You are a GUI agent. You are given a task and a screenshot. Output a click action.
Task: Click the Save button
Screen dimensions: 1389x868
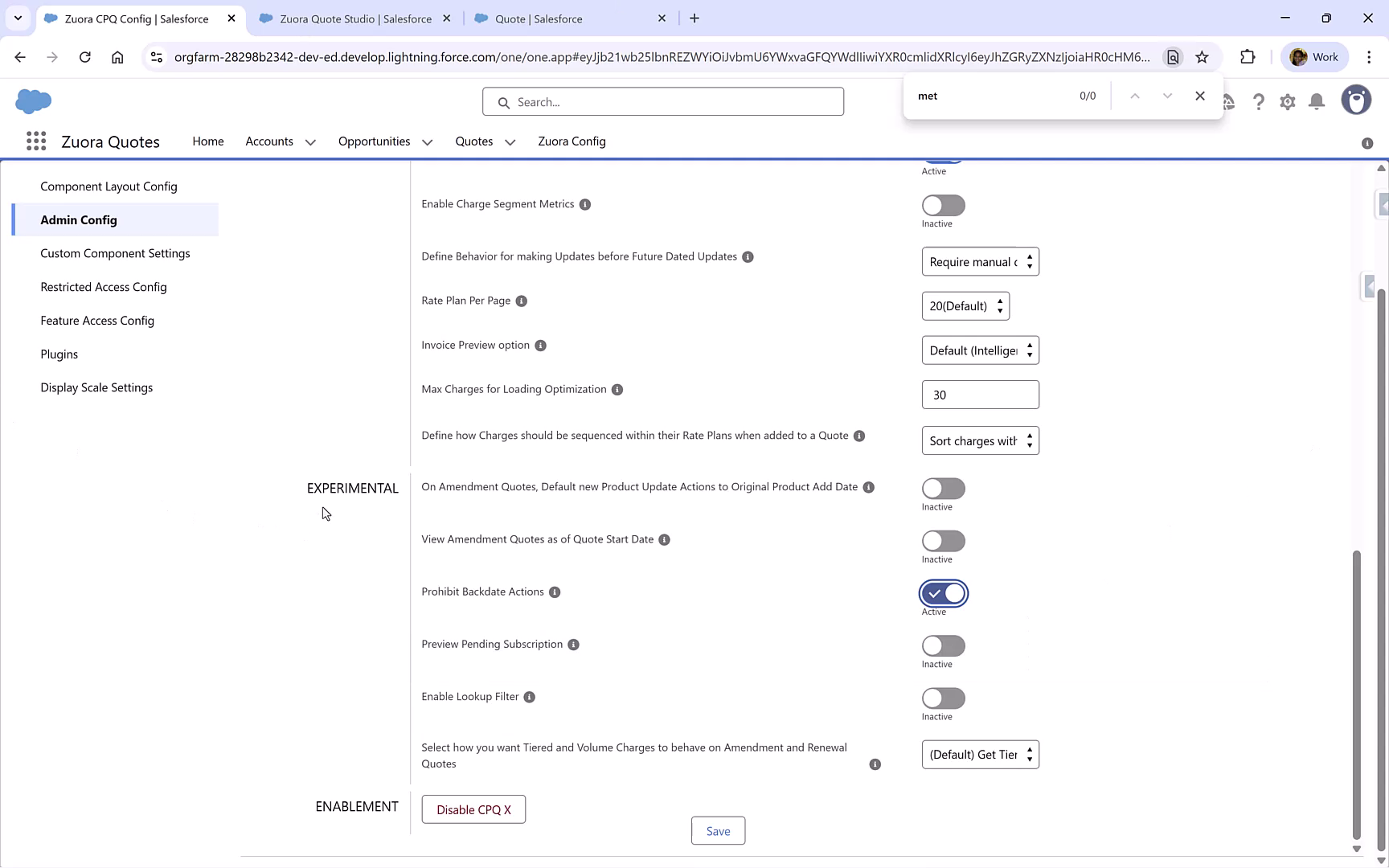pyautogui.click(x=718, y=830)
